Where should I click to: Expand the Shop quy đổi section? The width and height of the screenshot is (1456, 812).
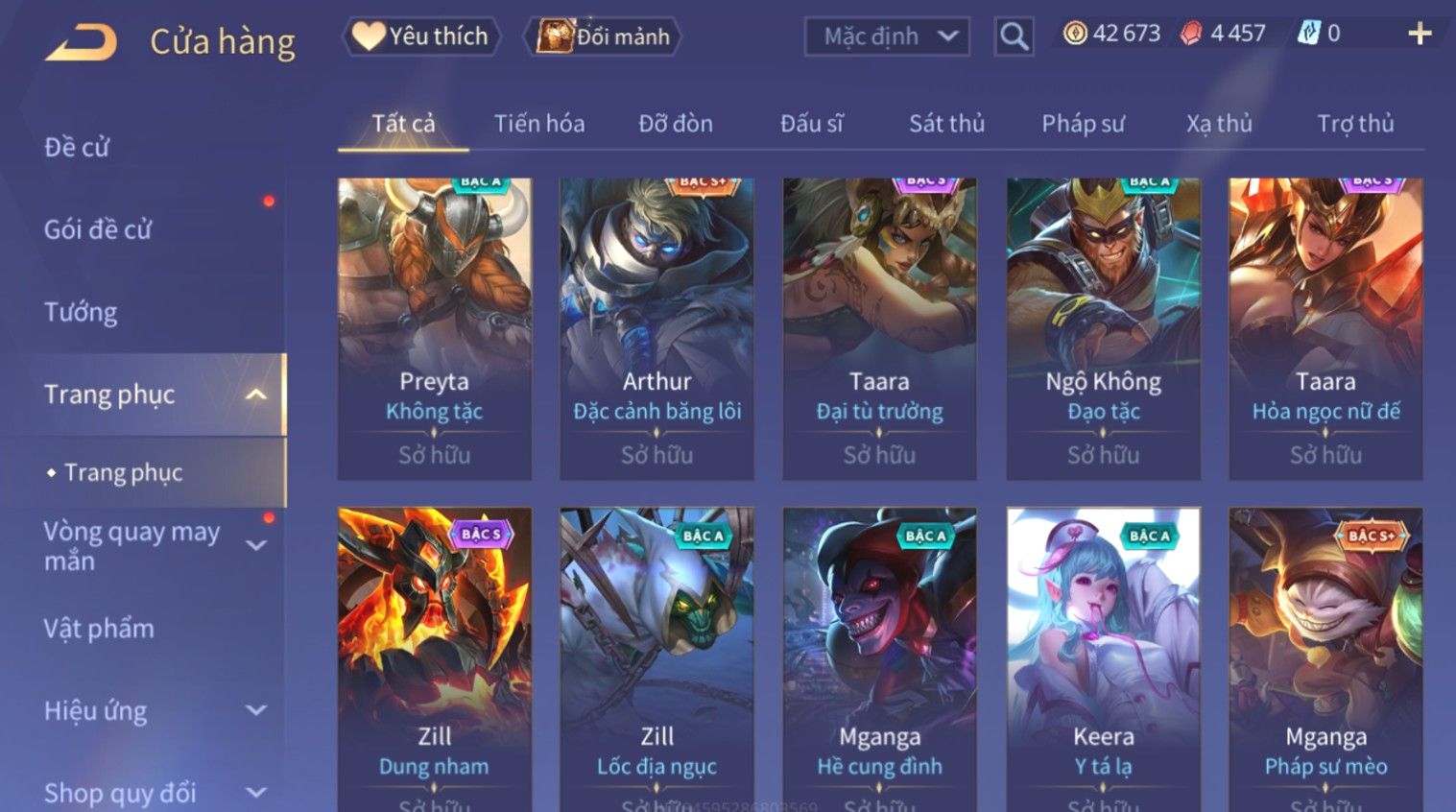tap(256, 793)
